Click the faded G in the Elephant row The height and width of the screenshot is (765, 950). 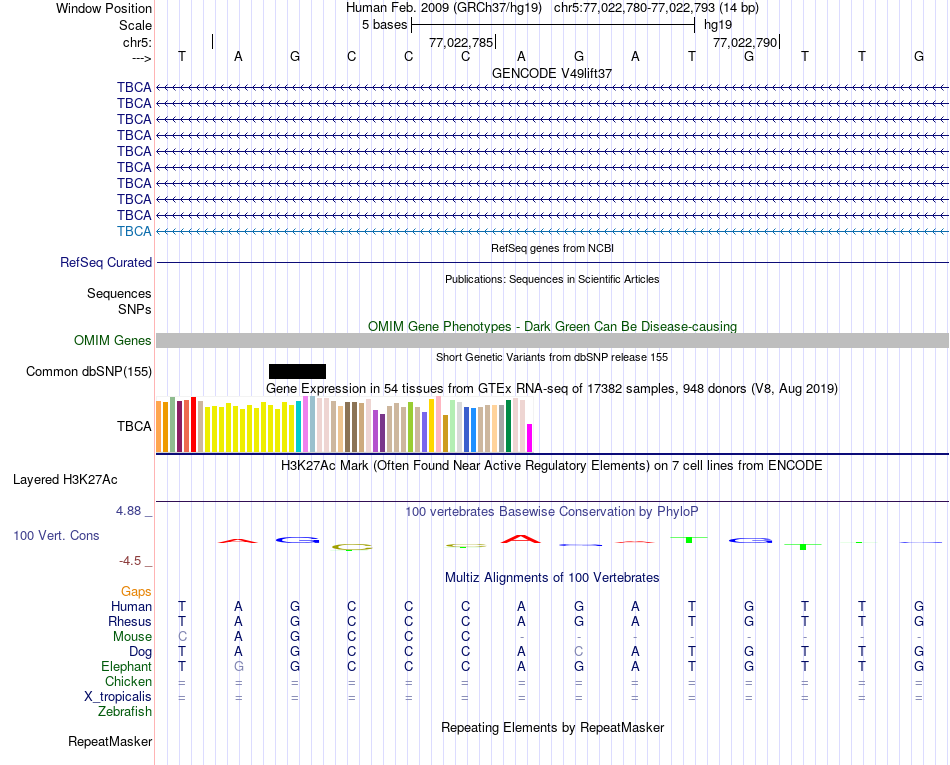[x=239, y=666]
